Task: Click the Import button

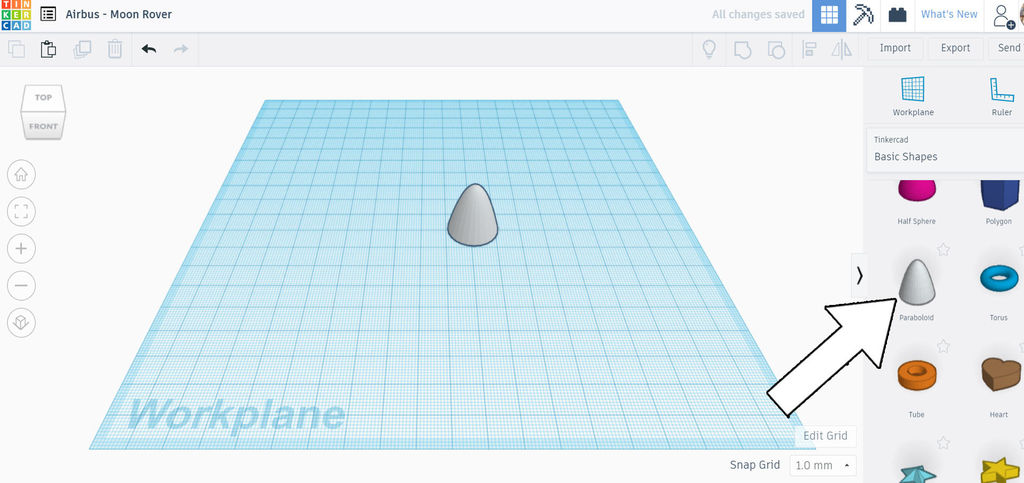Action: 895,48
